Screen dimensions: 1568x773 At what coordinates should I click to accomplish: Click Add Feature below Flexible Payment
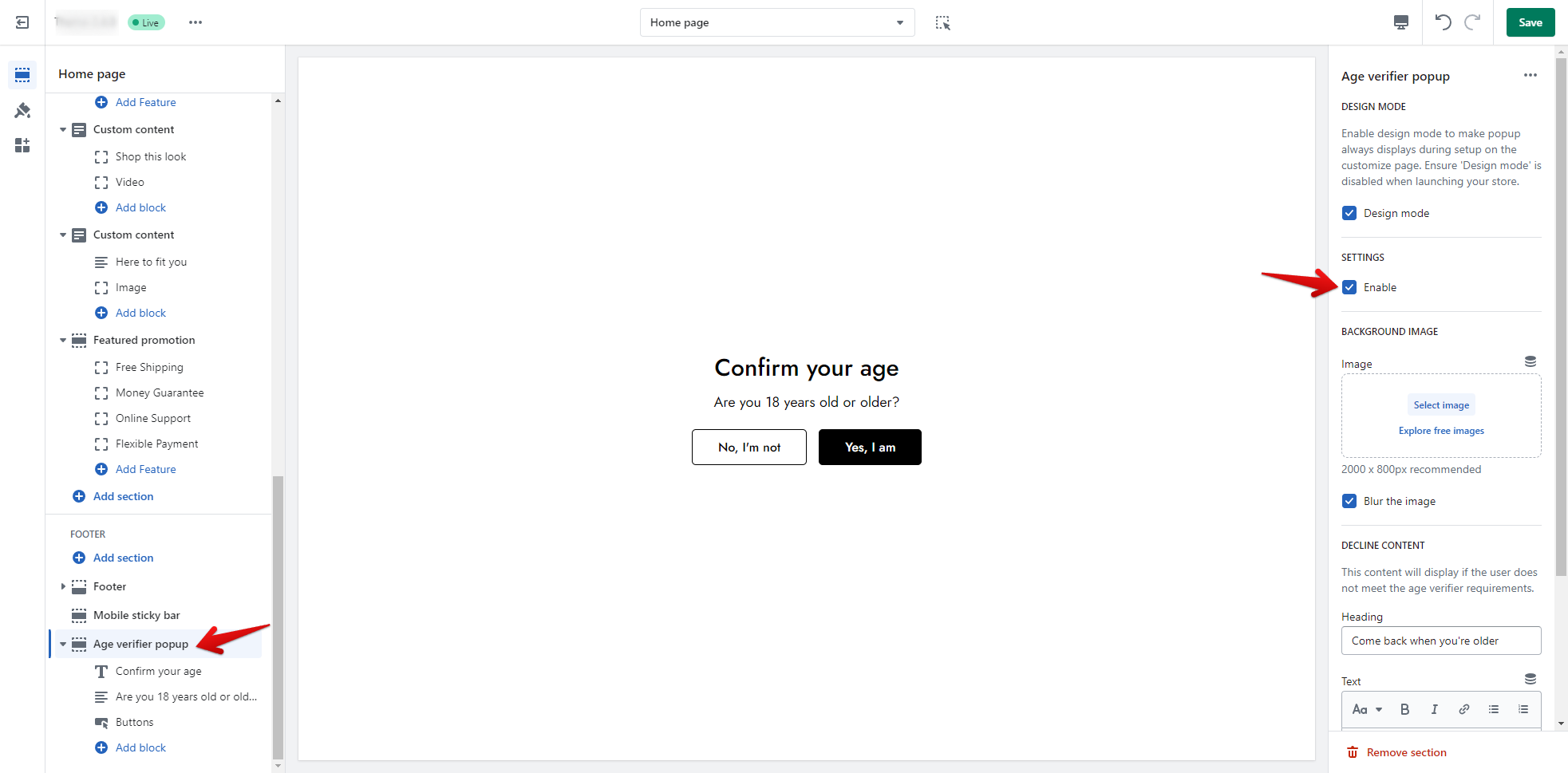[x=145, y=469]
